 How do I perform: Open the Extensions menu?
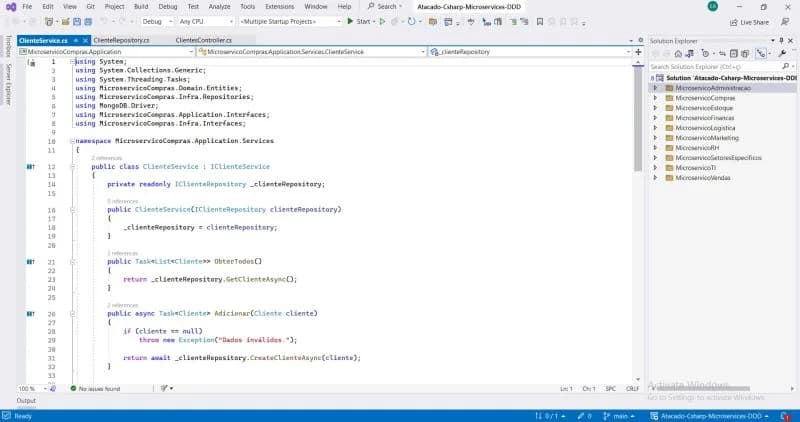[x=280, y=7]
